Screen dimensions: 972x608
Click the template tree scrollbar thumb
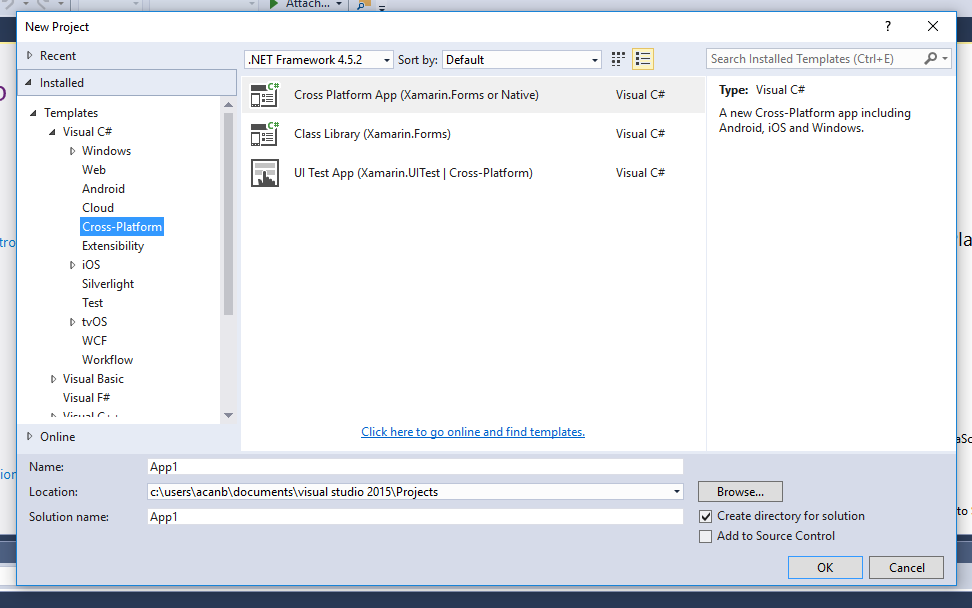229,214
